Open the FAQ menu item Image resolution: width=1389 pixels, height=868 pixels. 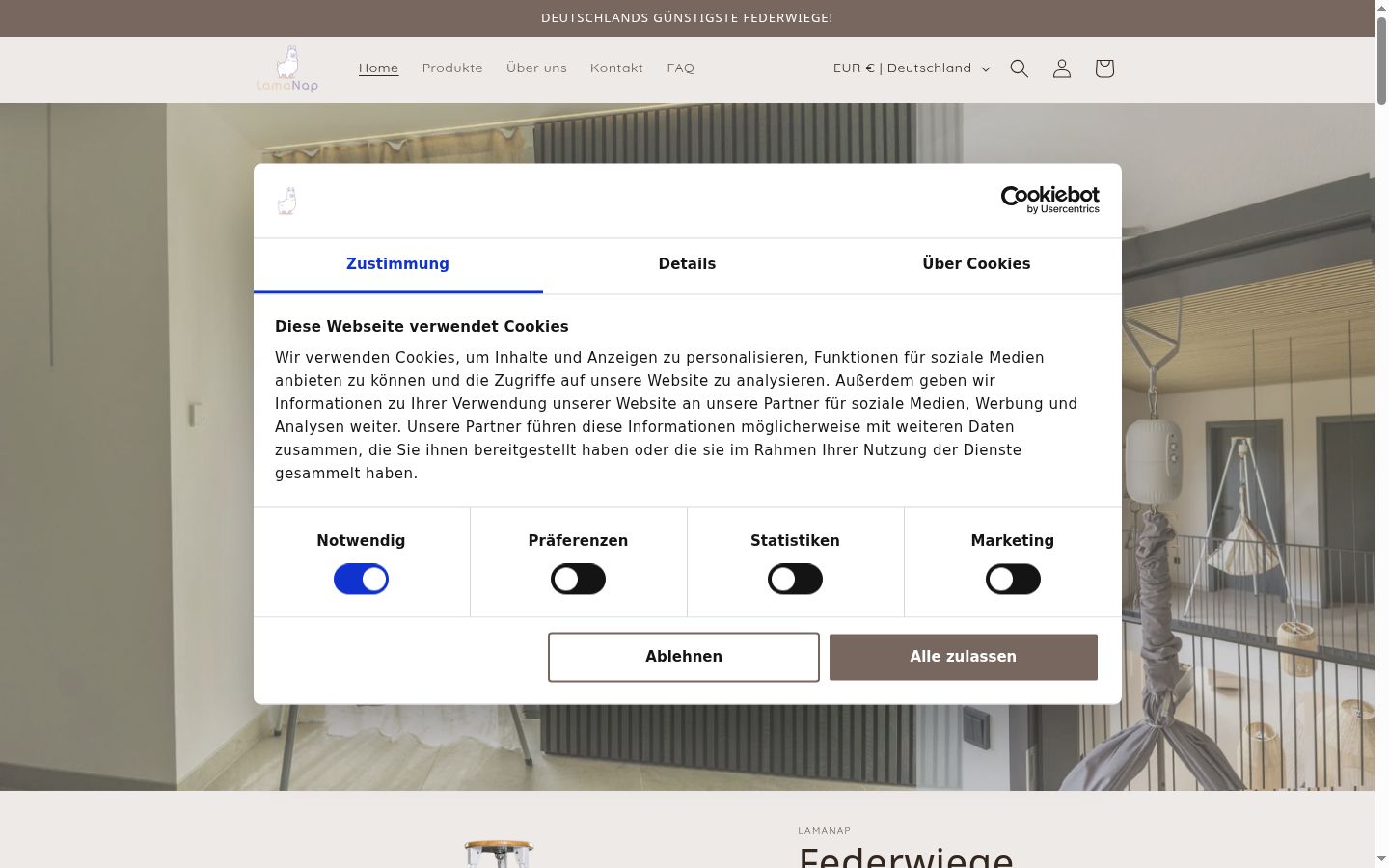[x=681, y=68]
